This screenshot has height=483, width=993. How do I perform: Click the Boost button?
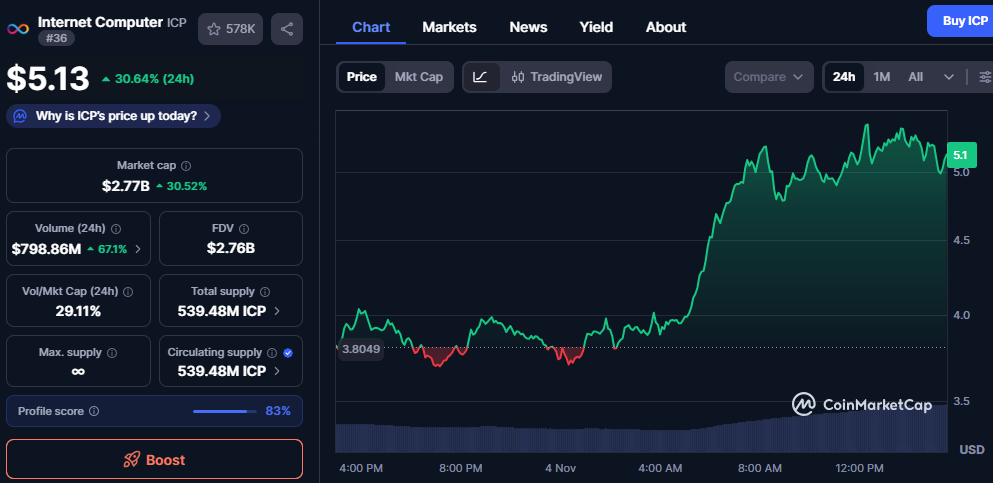coord(155,460)
